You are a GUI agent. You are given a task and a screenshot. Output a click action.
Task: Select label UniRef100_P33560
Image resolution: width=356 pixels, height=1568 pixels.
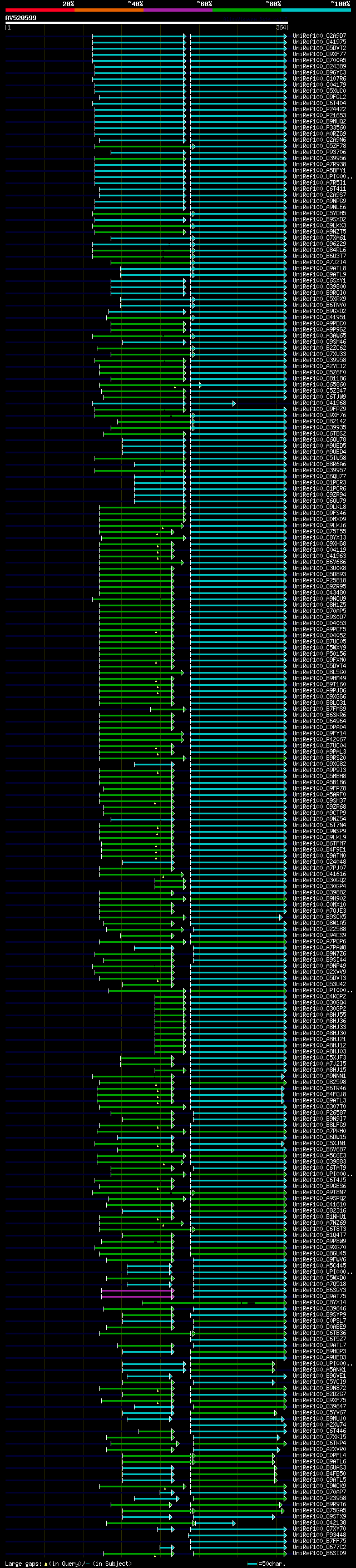coord(319,128)
